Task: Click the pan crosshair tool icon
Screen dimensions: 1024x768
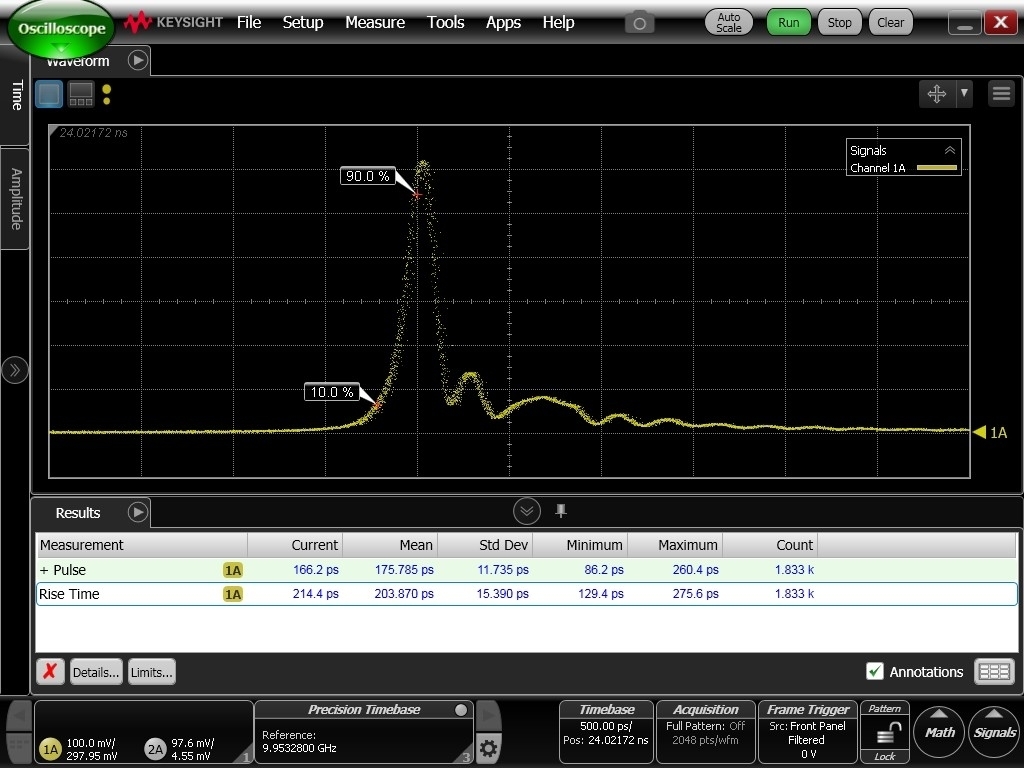Action: click(x=937, y=94)
